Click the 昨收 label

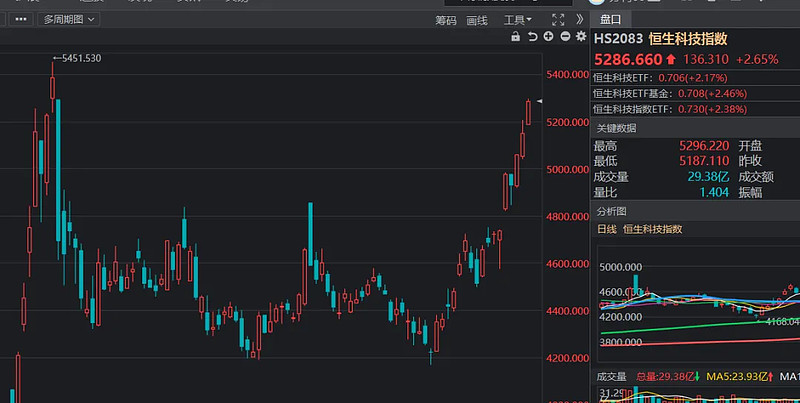(750, 161)
